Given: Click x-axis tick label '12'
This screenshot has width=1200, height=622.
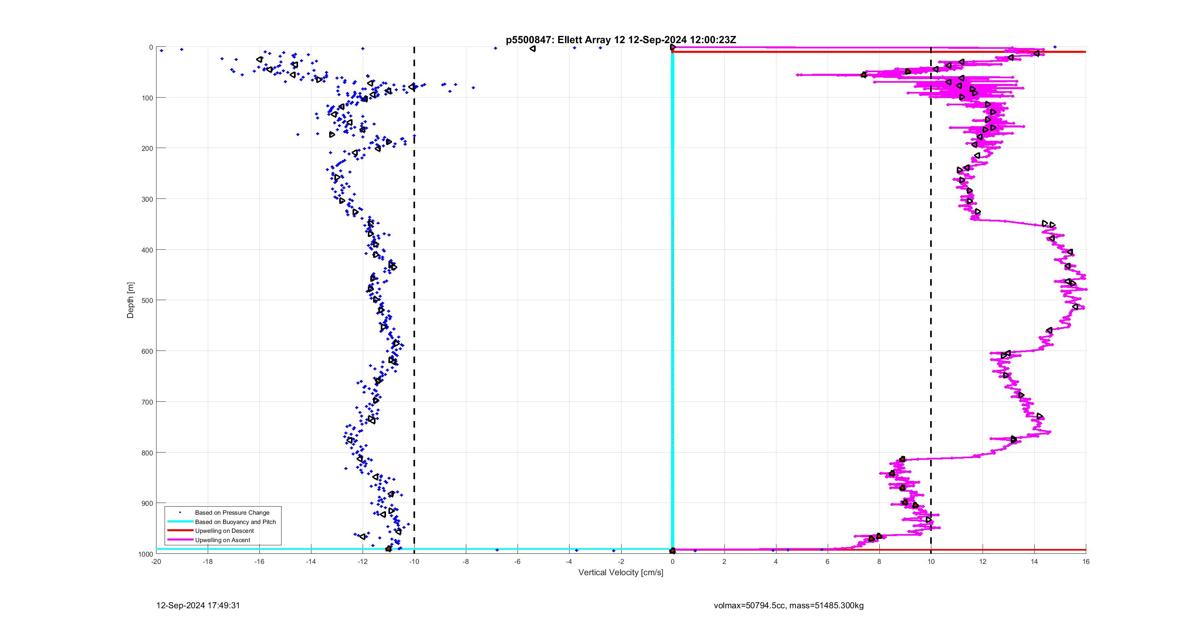Looking at the screenshot, I should tap(983, 561).
